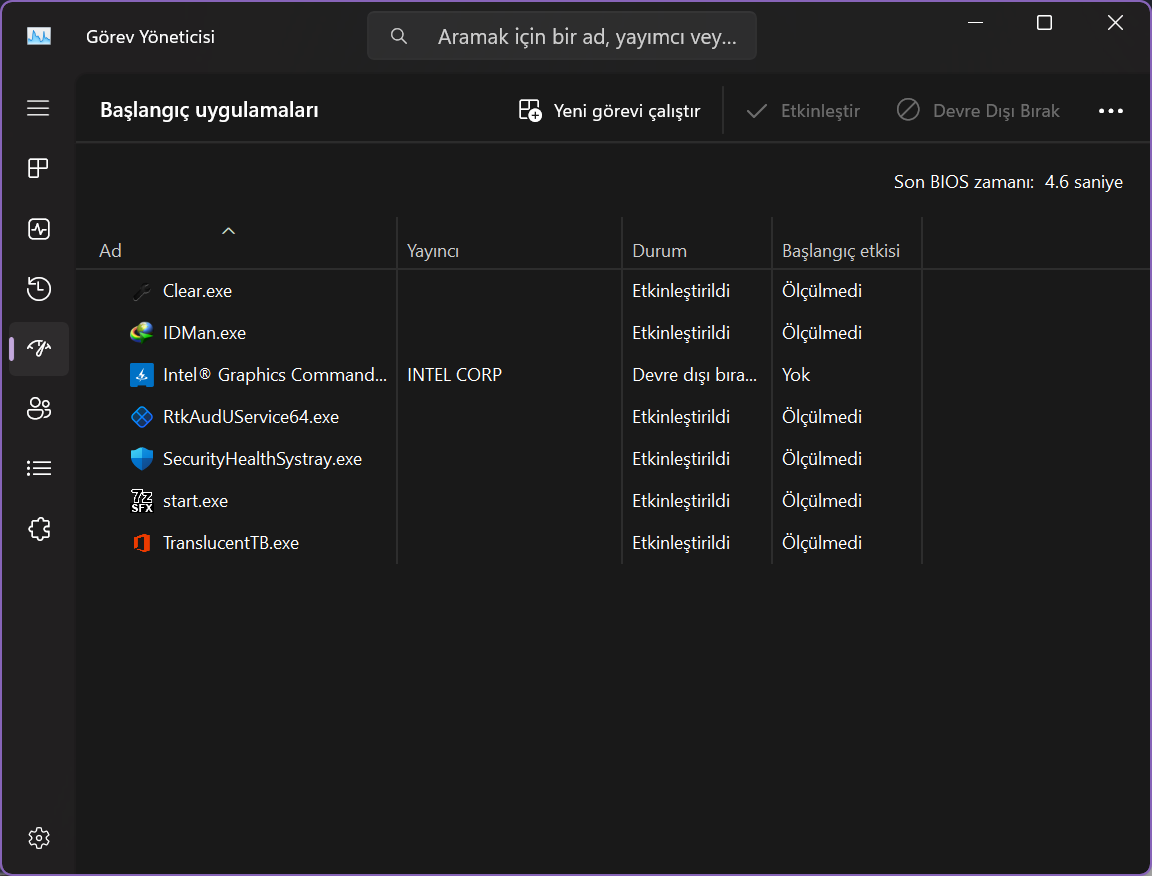The width and height of the screenshot is (1152, 876).
Task: Sort by the Başlangıç etkisi column
Action: click(840, 250)
